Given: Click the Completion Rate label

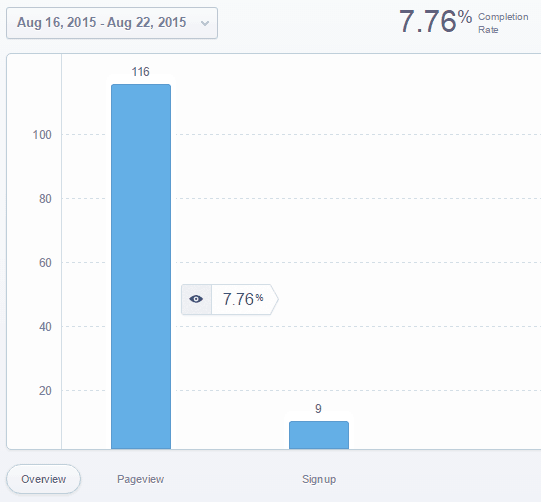Looking at the screenshot, I should coord(503,23).
